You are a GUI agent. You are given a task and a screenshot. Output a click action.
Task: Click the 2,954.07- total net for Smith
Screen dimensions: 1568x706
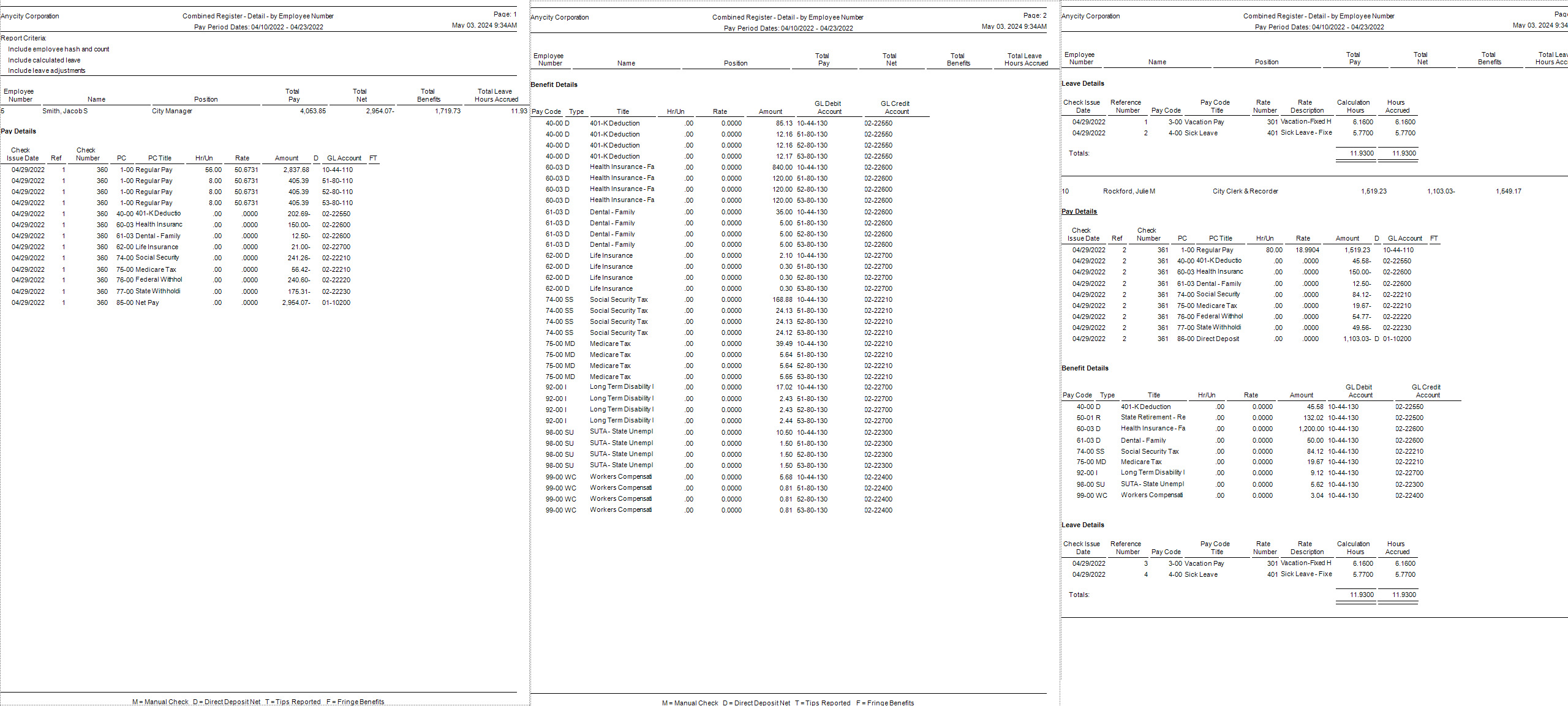(380, 111)
